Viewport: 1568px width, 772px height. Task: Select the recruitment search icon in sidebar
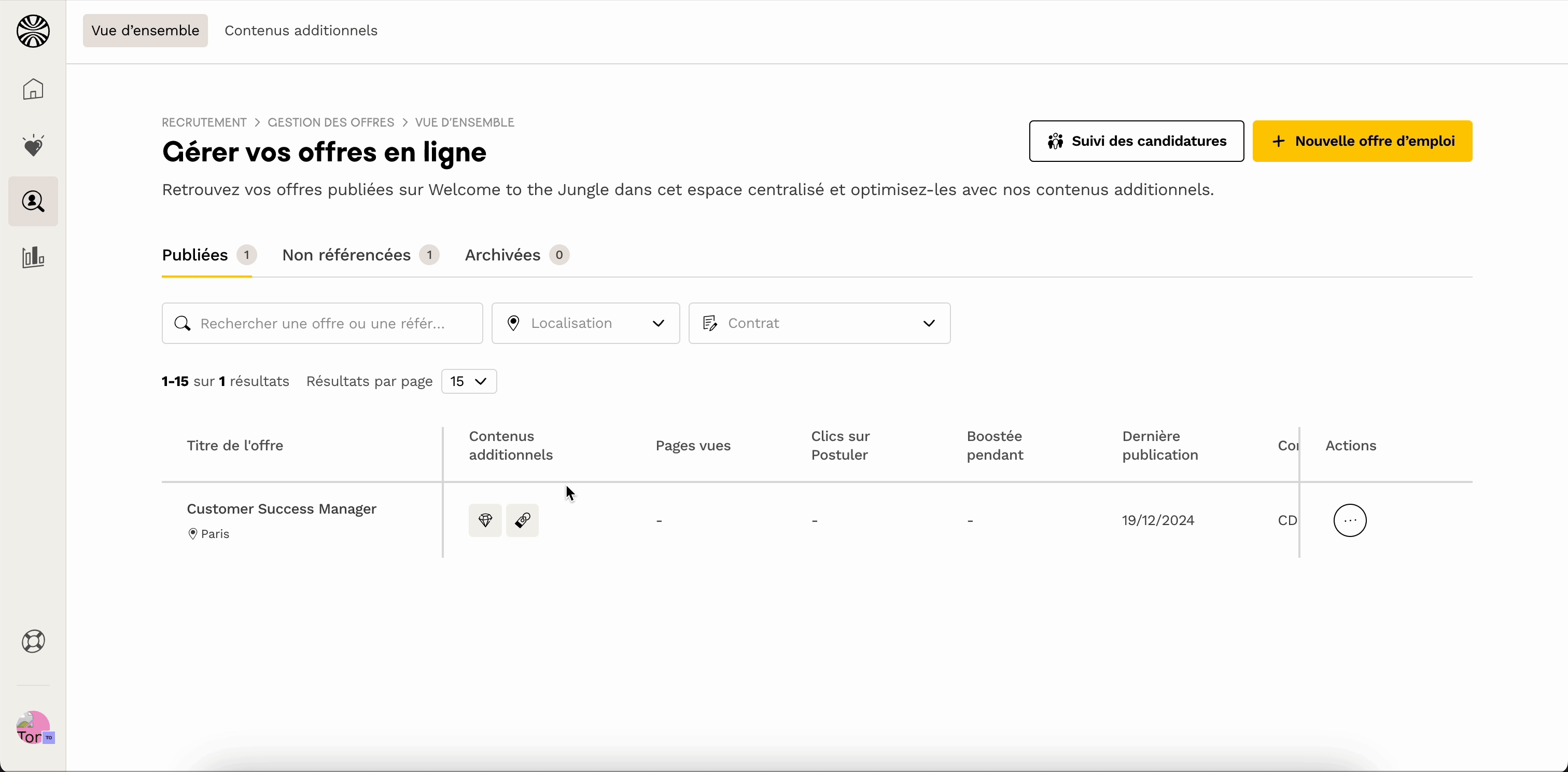(x=33, y=201)
